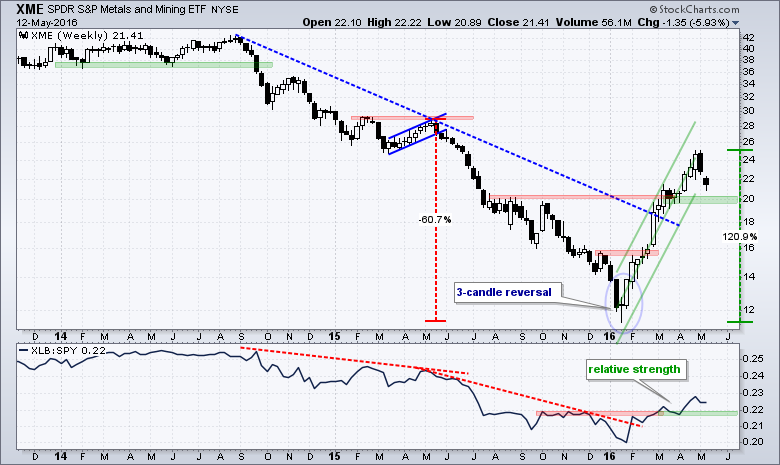
Task: Click the 0.20 ratio axis label
Action: click(x=753, y=442)
